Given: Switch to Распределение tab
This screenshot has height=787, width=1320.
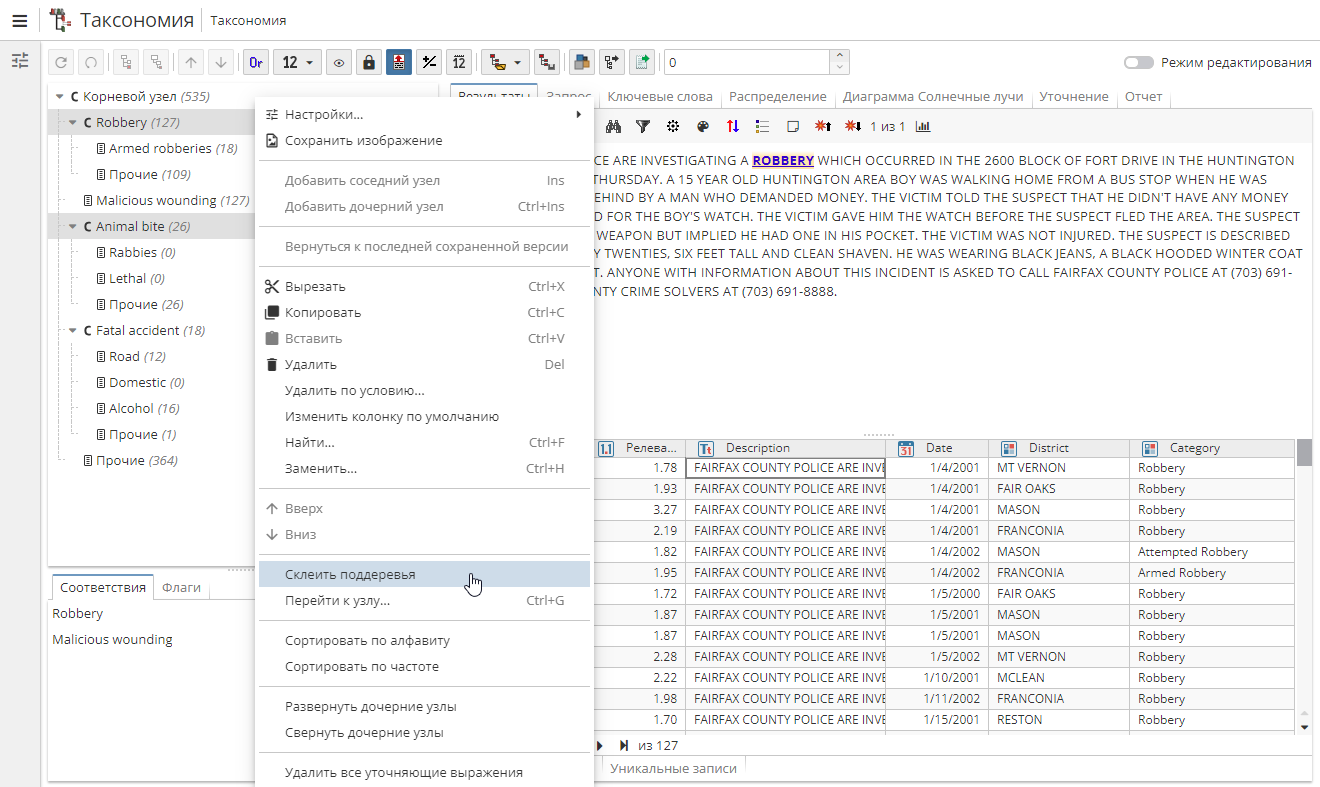Looking at the screenshot, I should 777,97.
